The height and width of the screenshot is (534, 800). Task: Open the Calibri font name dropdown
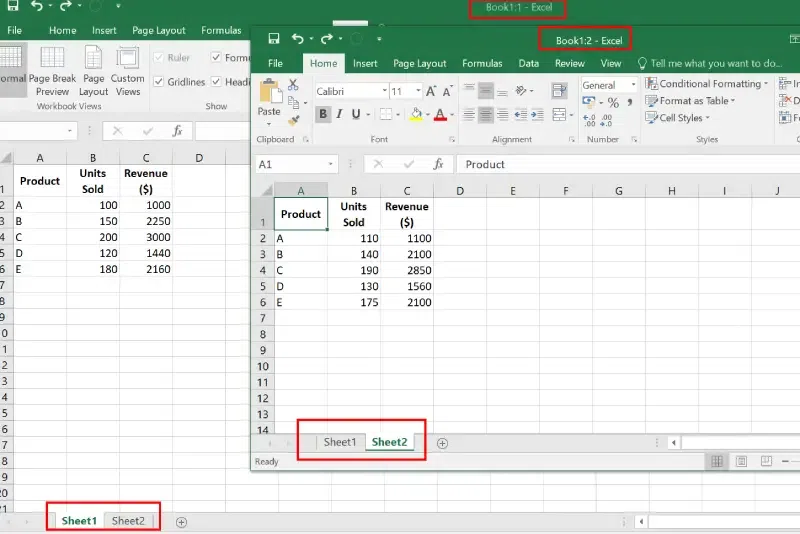[x=385, y=91]
